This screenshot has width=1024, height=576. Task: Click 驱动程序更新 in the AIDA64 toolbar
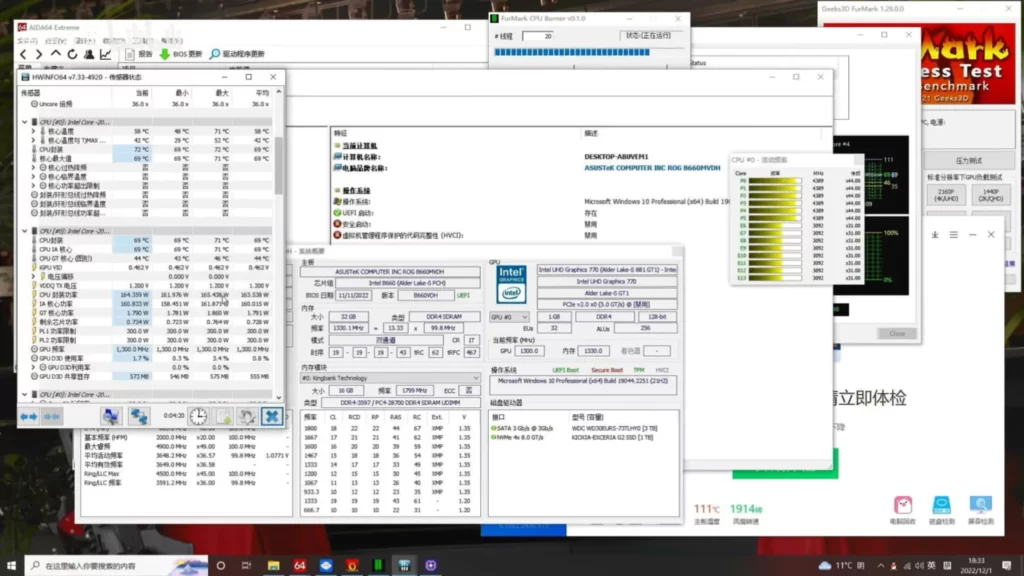coord(237,54)
